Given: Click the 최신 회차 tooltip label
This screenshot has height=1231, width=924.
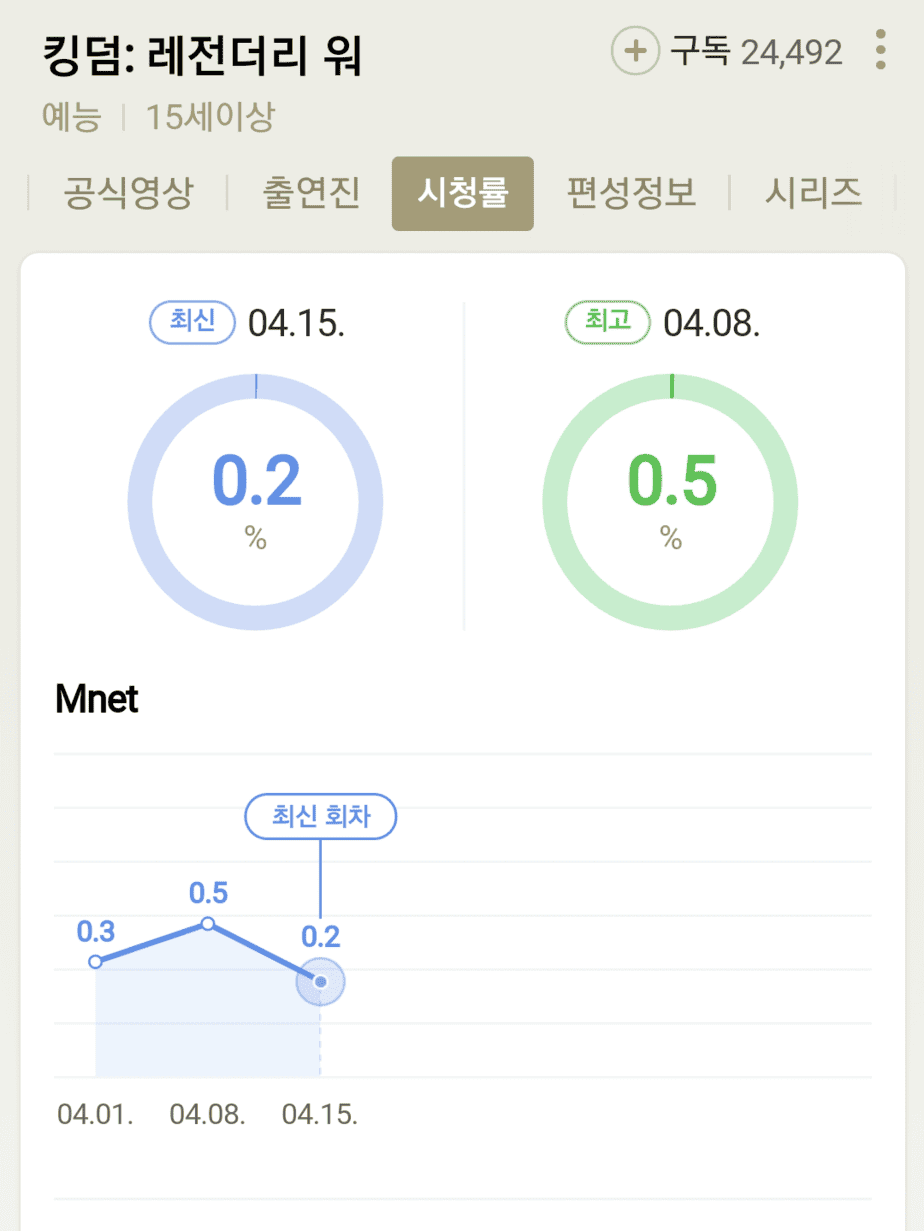Looking at the screenshot, I should click(321, 816).
